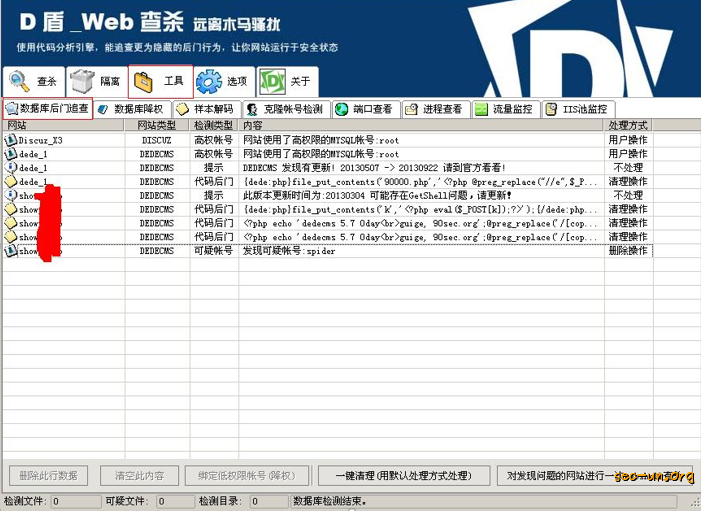Click 用户操作 in the Discuz_X3 row

tap(628, 140)
